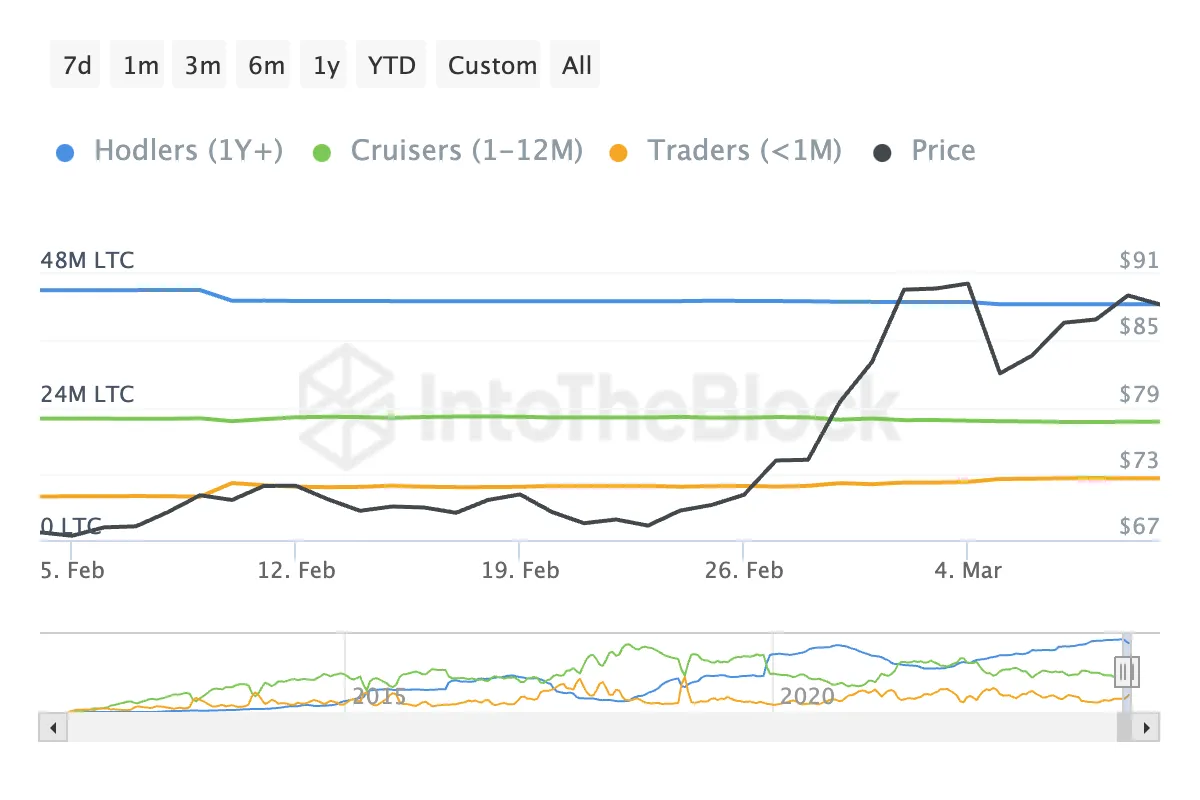Choose the 3m time range
This screenshot has height=800, width=1200.
pos(202,66)
